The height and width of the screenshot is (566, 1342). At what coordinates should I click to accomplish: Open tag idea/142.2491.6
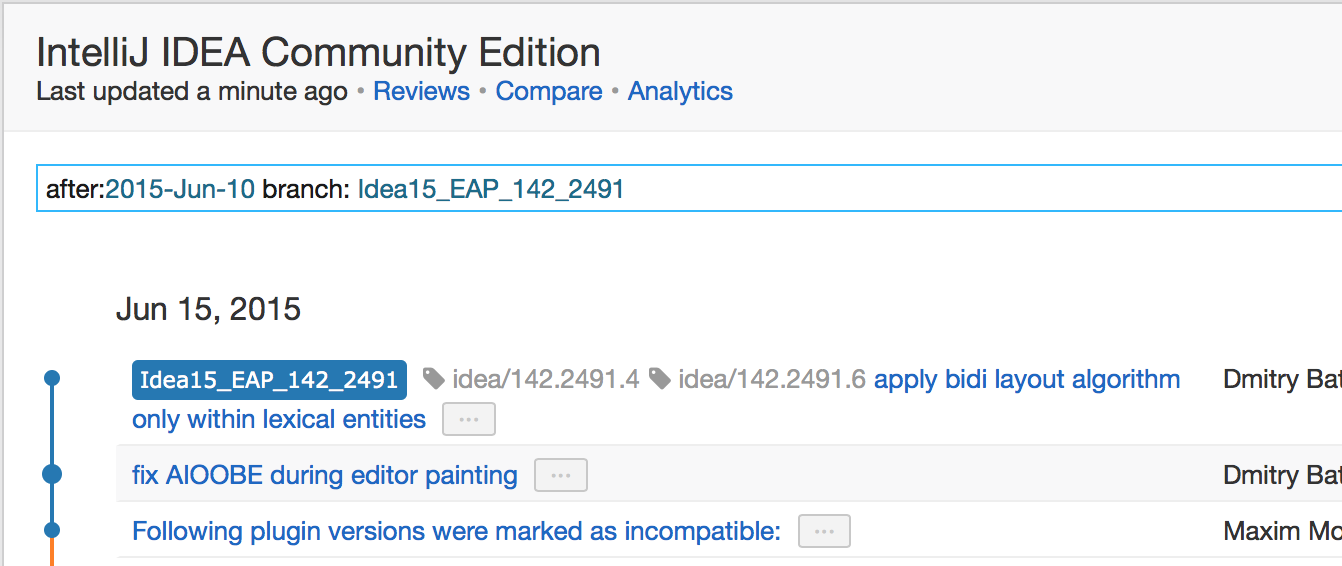(x=771, y=379)
